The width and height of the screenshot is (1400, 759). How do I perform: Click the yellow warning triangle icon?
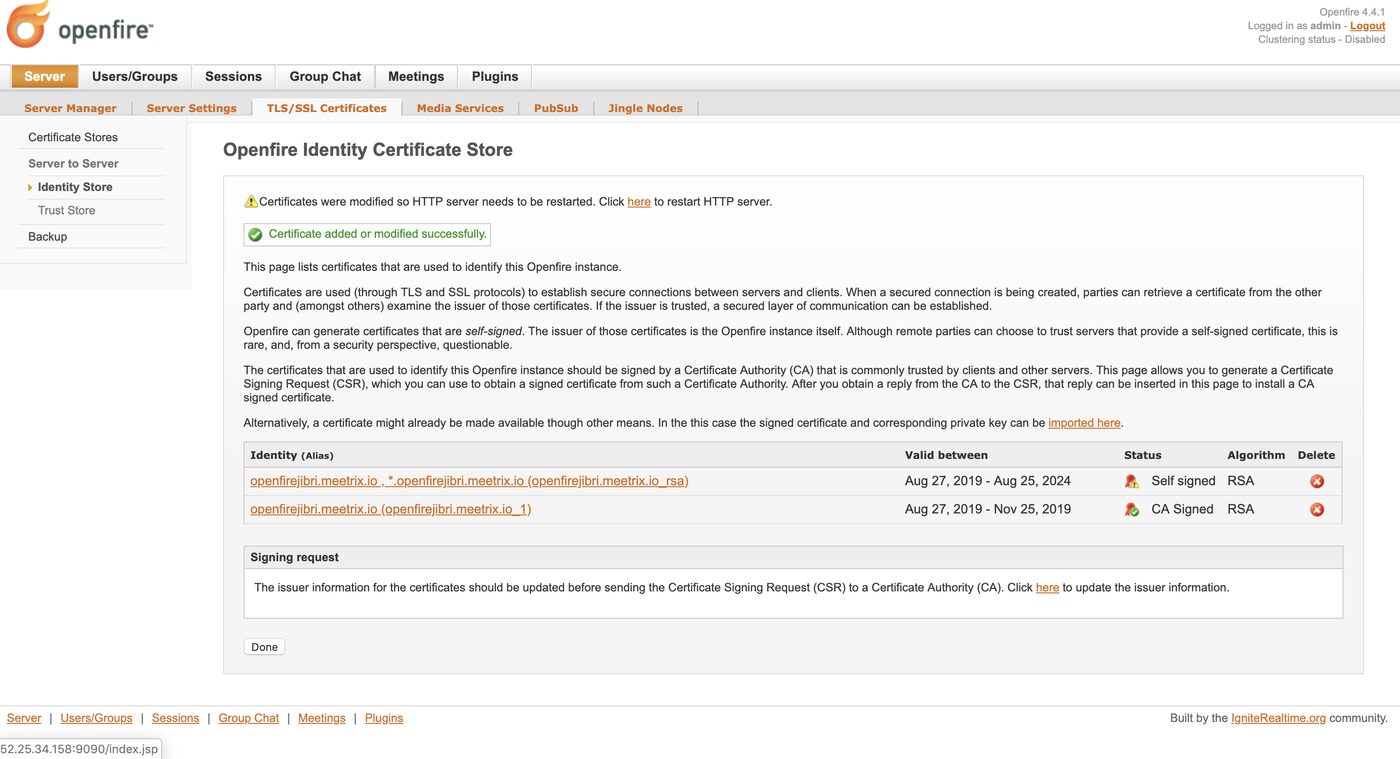[251, 202]
